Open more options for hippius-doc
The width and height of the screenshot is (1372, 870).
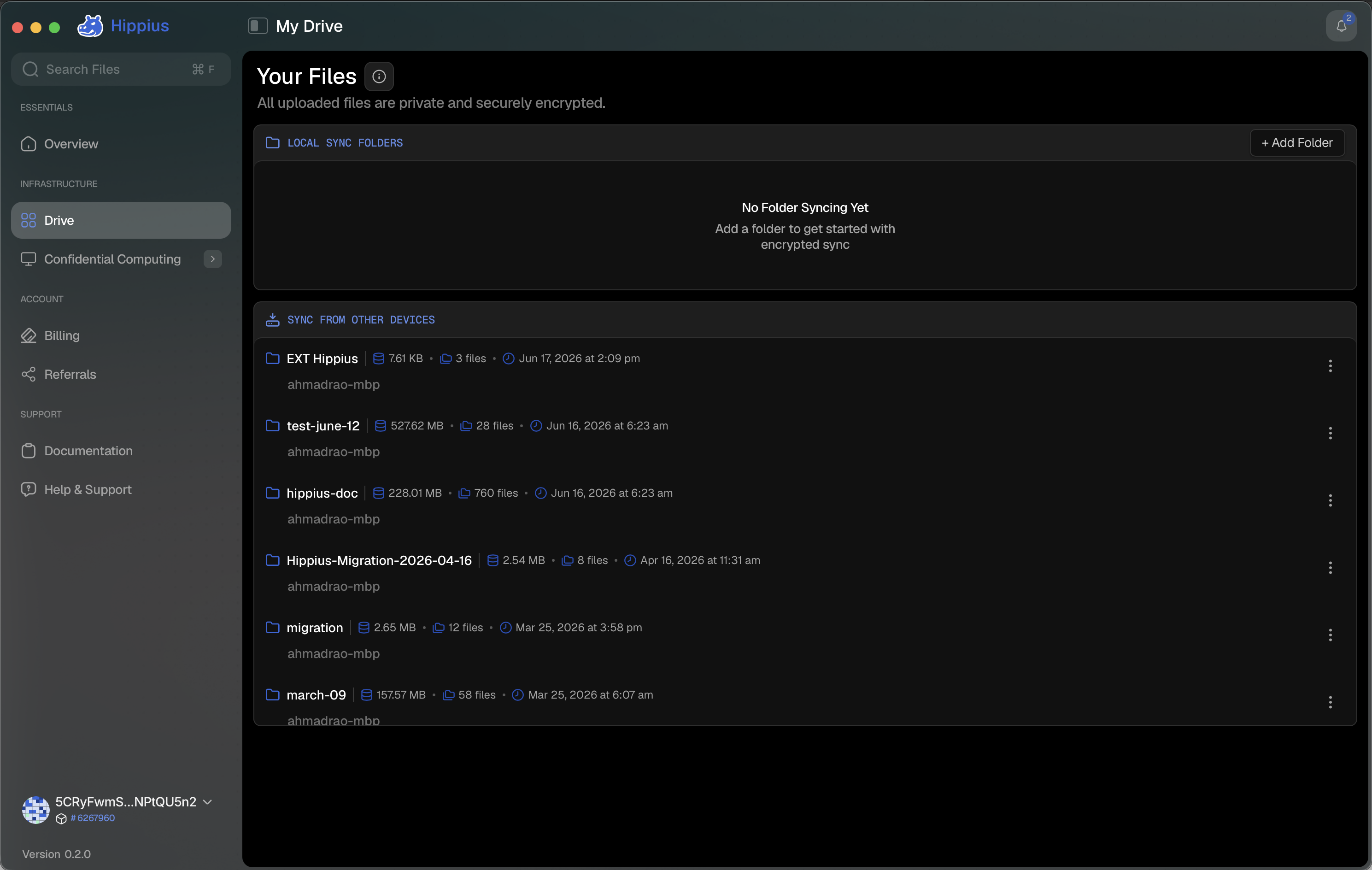pyautogui.click(x=1330, y=500)
